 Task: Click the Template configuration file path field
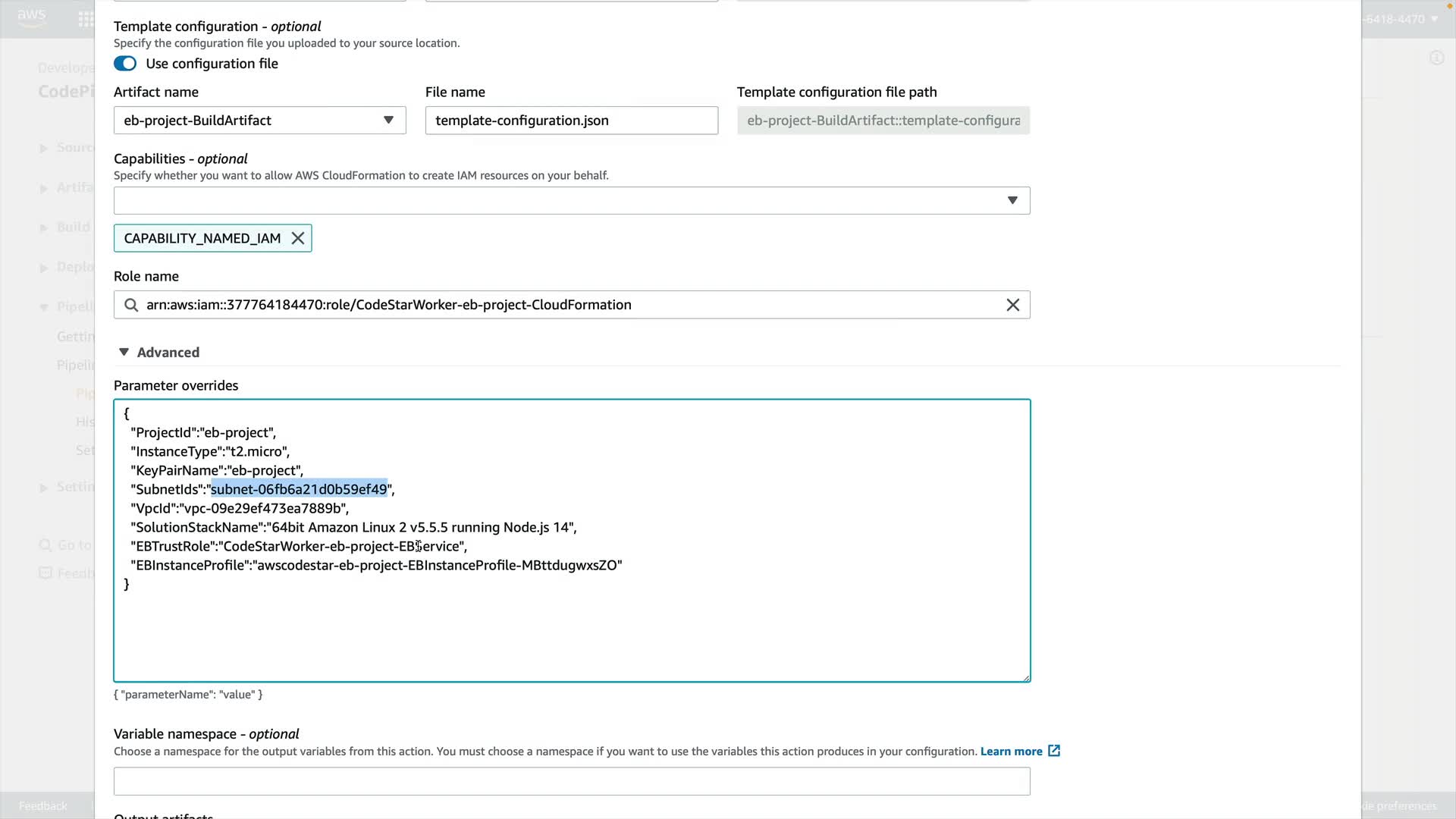[883, 121]
